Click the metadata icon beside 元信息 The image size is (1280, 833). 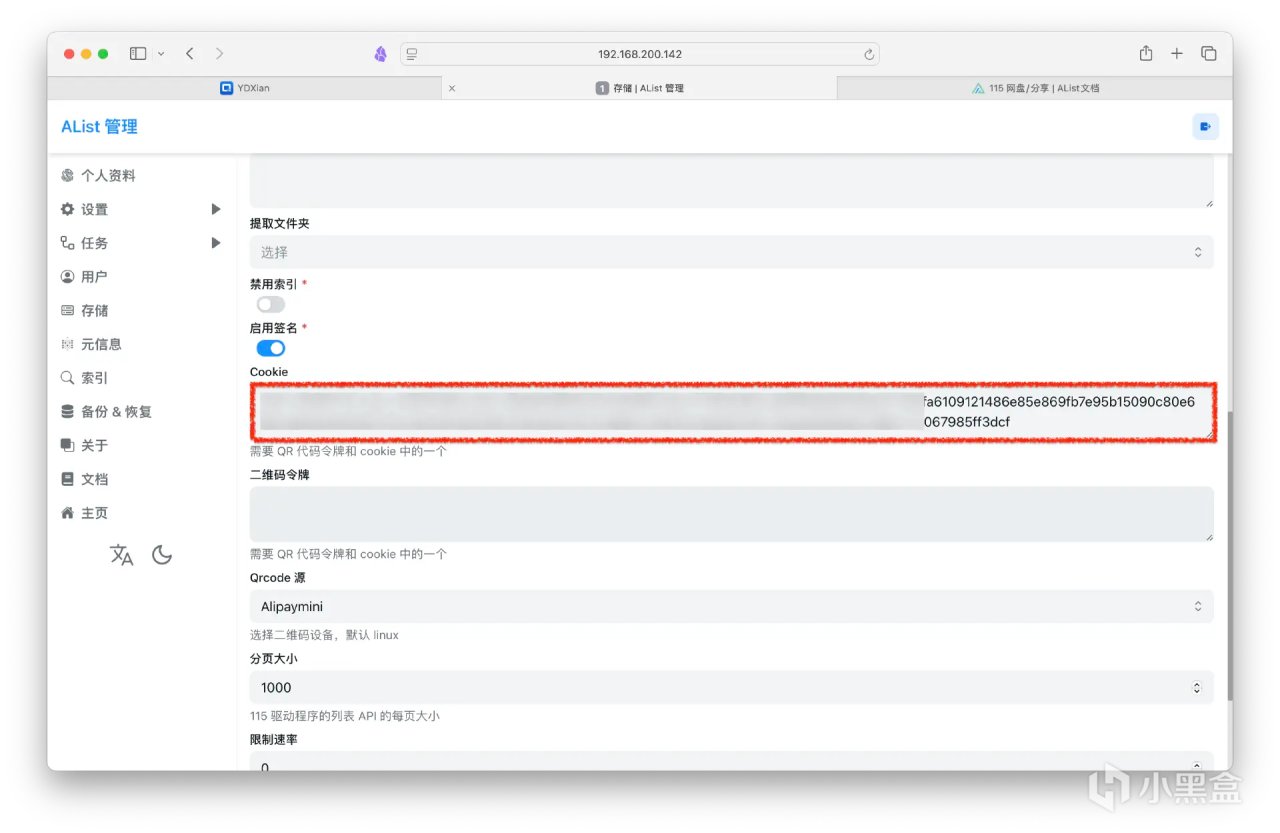pyautogui.click(x=67, y=344)
